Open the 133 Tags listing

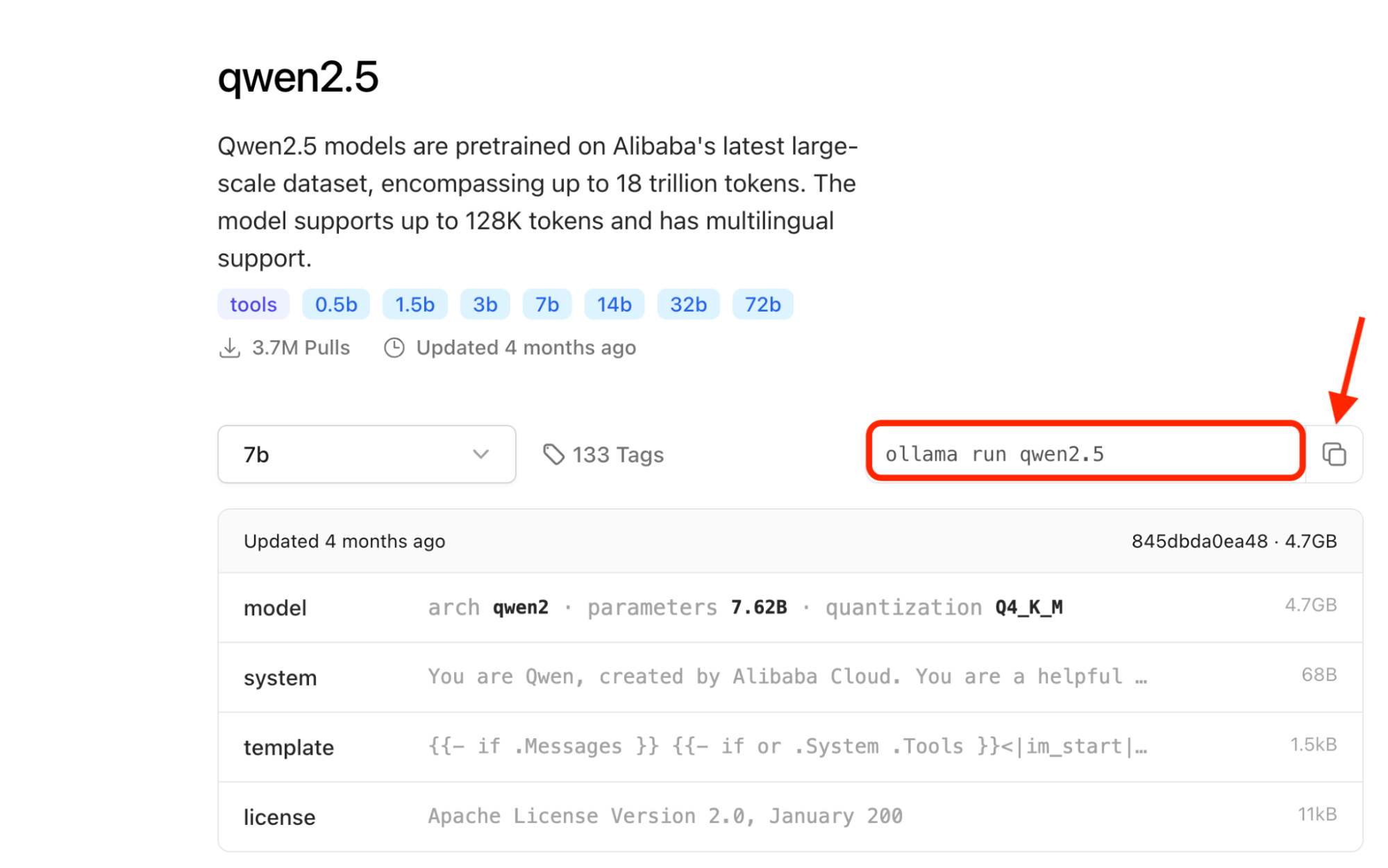[617, 454]
